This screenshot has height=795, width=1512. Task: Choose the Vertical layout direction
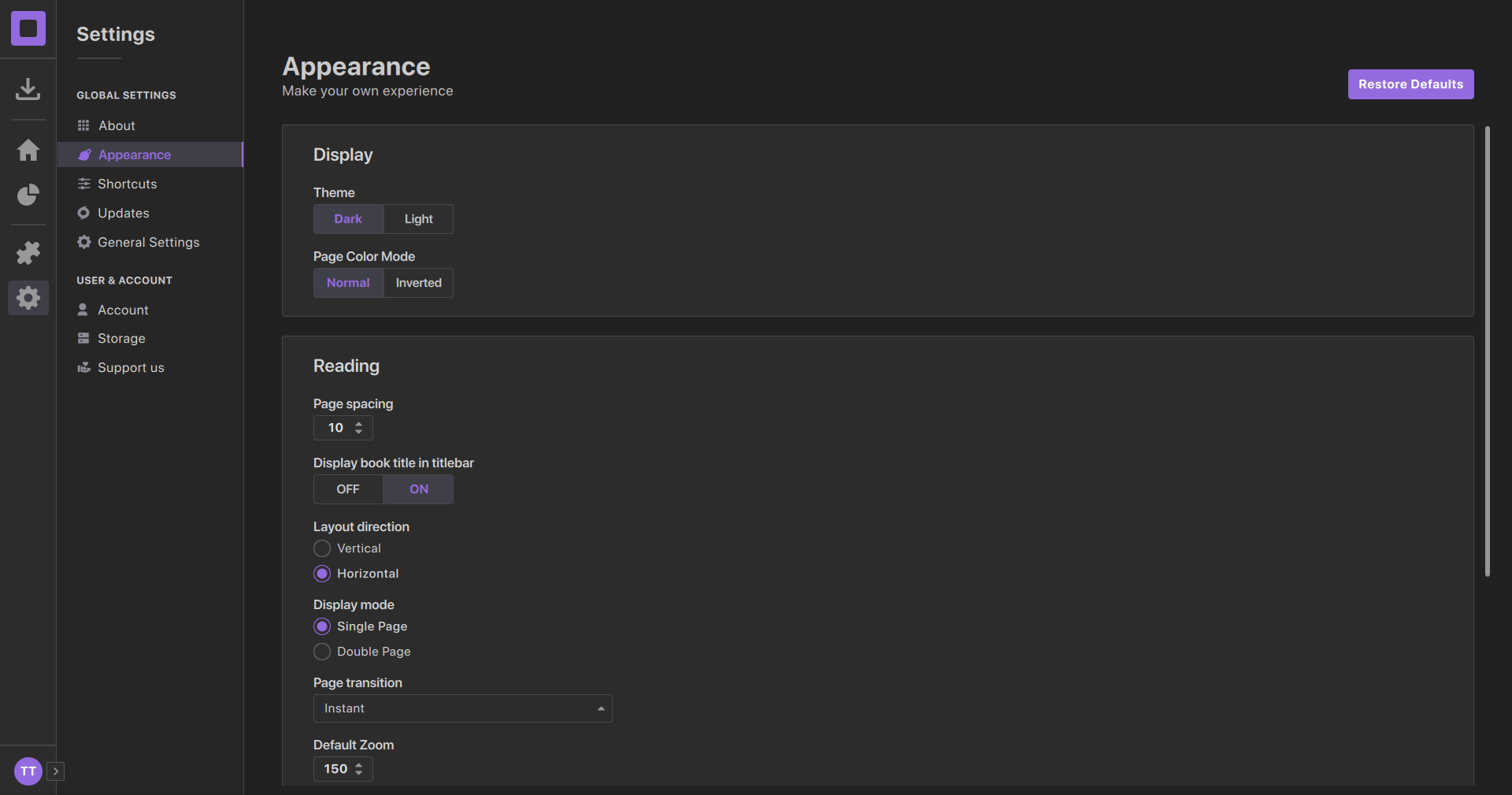pyautogui.click(x=322, y=548)
